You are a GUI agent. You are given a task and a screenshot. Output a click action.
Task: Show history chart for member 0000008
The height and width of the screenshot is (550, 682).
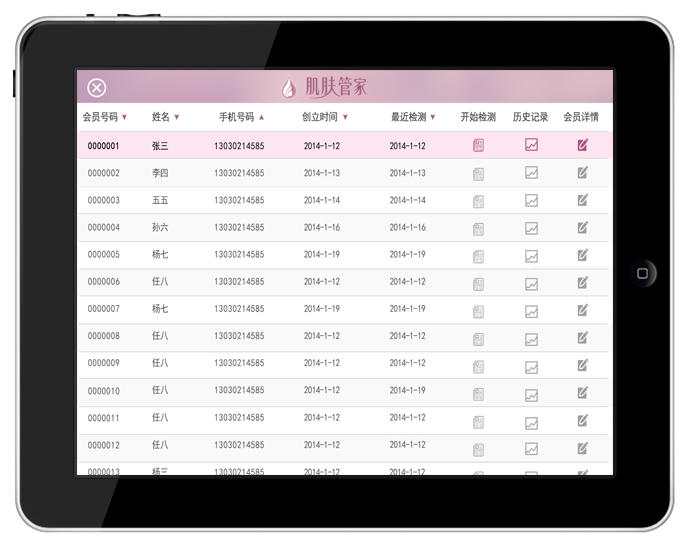(x=531, y=336)
